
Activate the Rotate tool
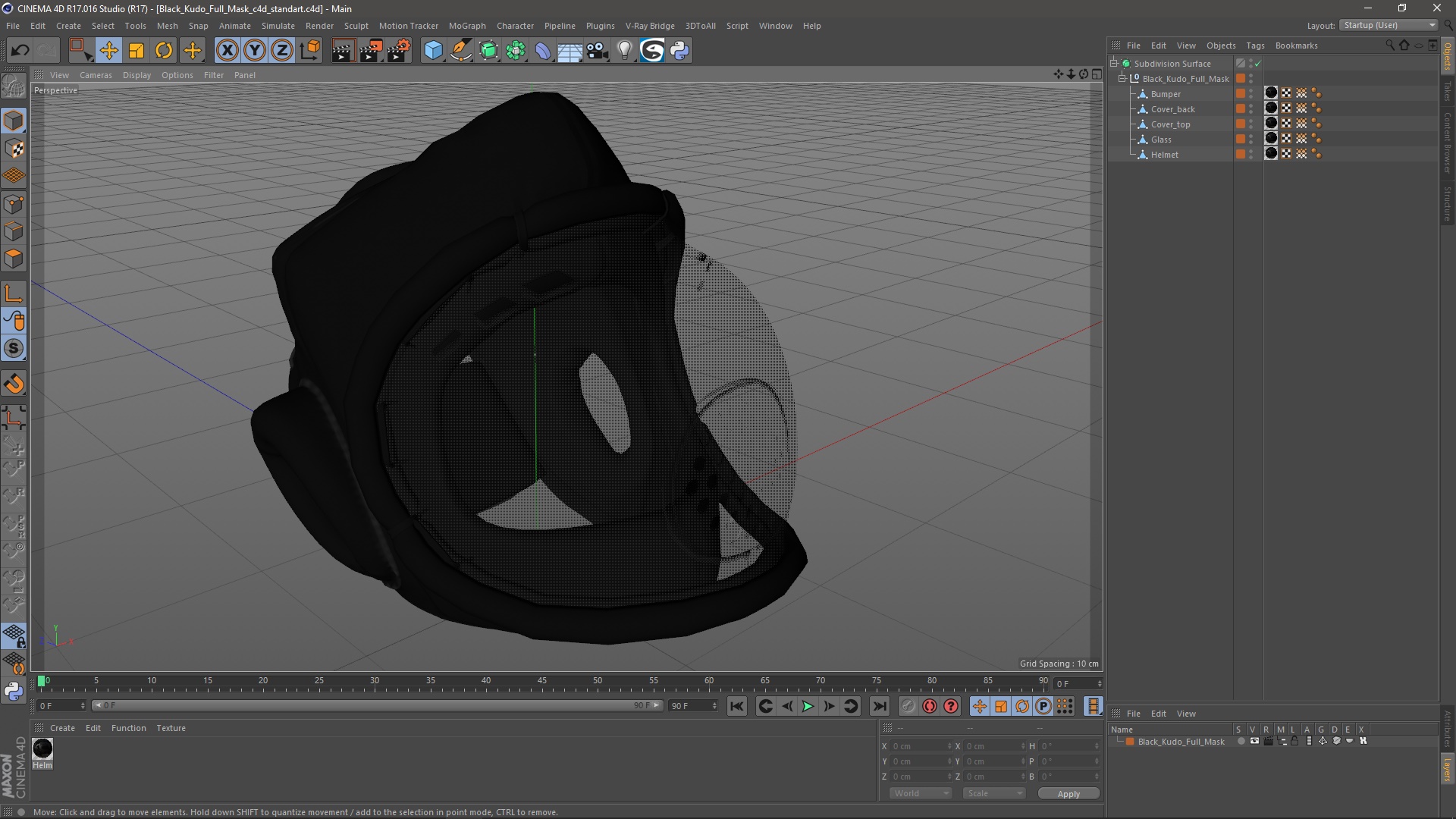[164, 51]
